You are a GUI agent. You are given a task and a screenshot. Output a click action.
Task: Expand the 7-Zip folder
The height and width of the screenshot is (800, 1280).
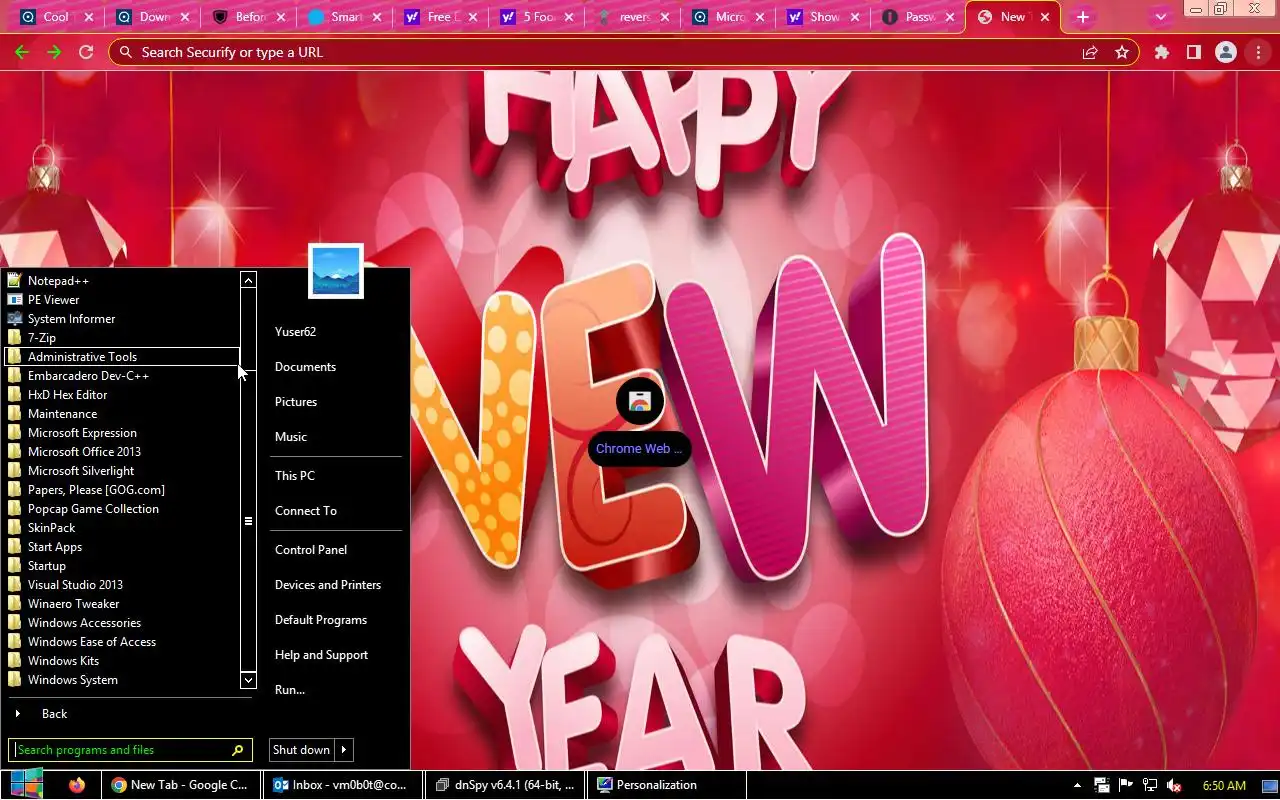[x=122, y=338]
